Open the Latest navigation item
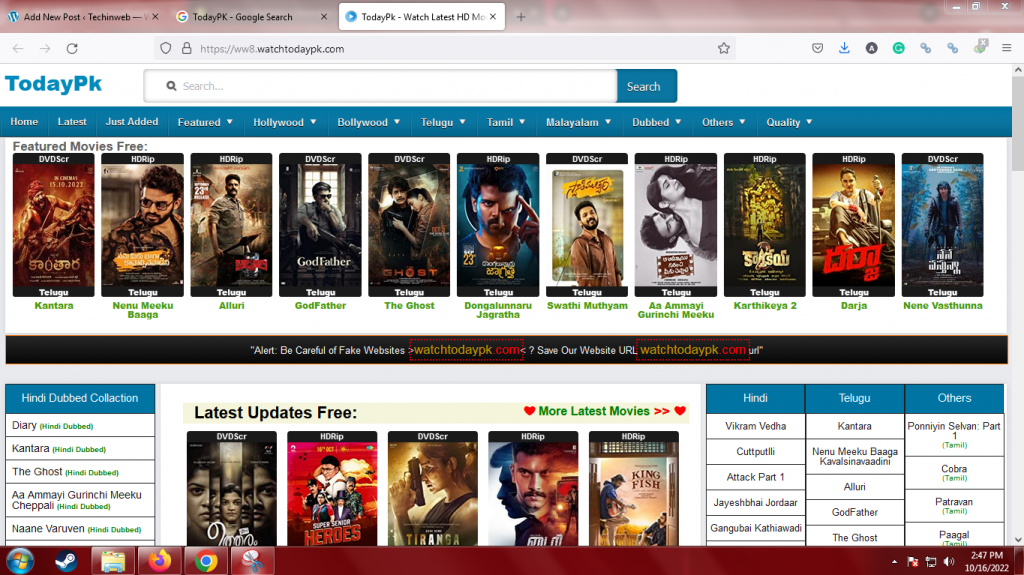 pos(72,122)
